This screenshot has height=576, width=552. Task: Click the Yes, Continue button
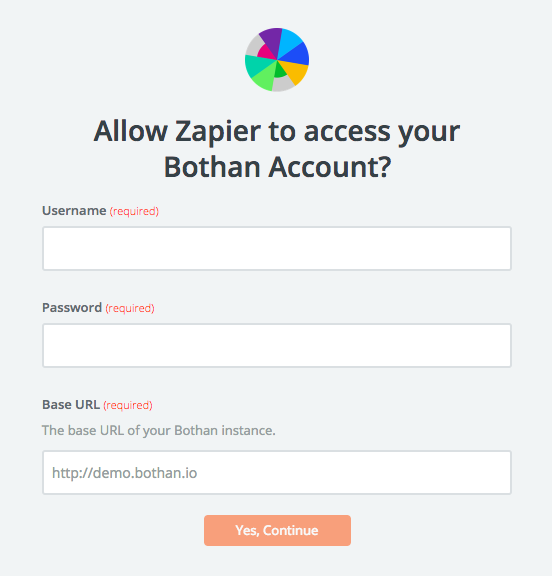(277, 530)
